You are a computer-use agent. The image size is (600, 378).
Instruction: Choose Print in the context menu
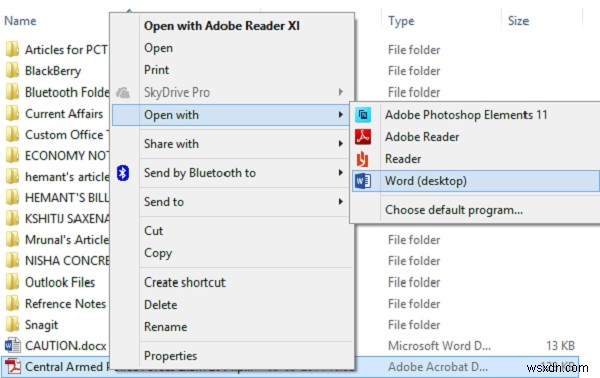(157, 70)
